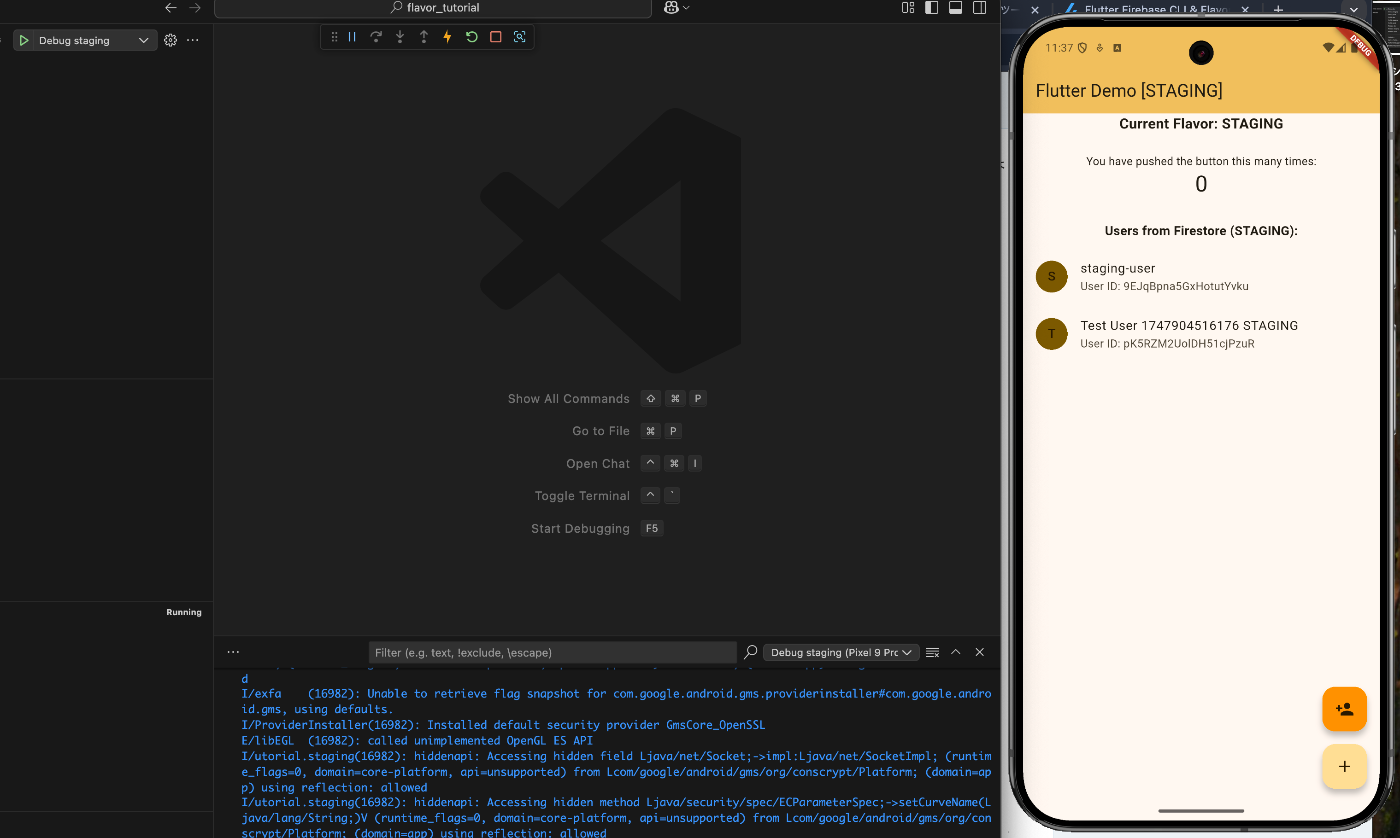This screenshot has height=838, width=1400.
Task: Select the staging-user list item in emulator
Action: (1201, 277)
